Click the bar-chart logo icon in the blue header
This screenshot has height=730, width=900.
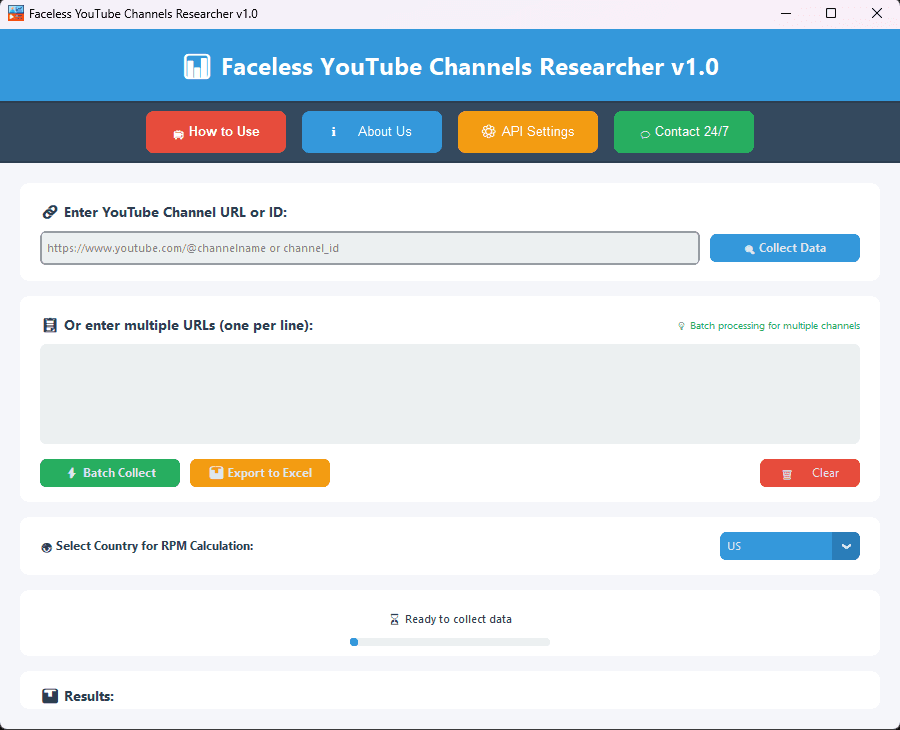tap(196, 66)
